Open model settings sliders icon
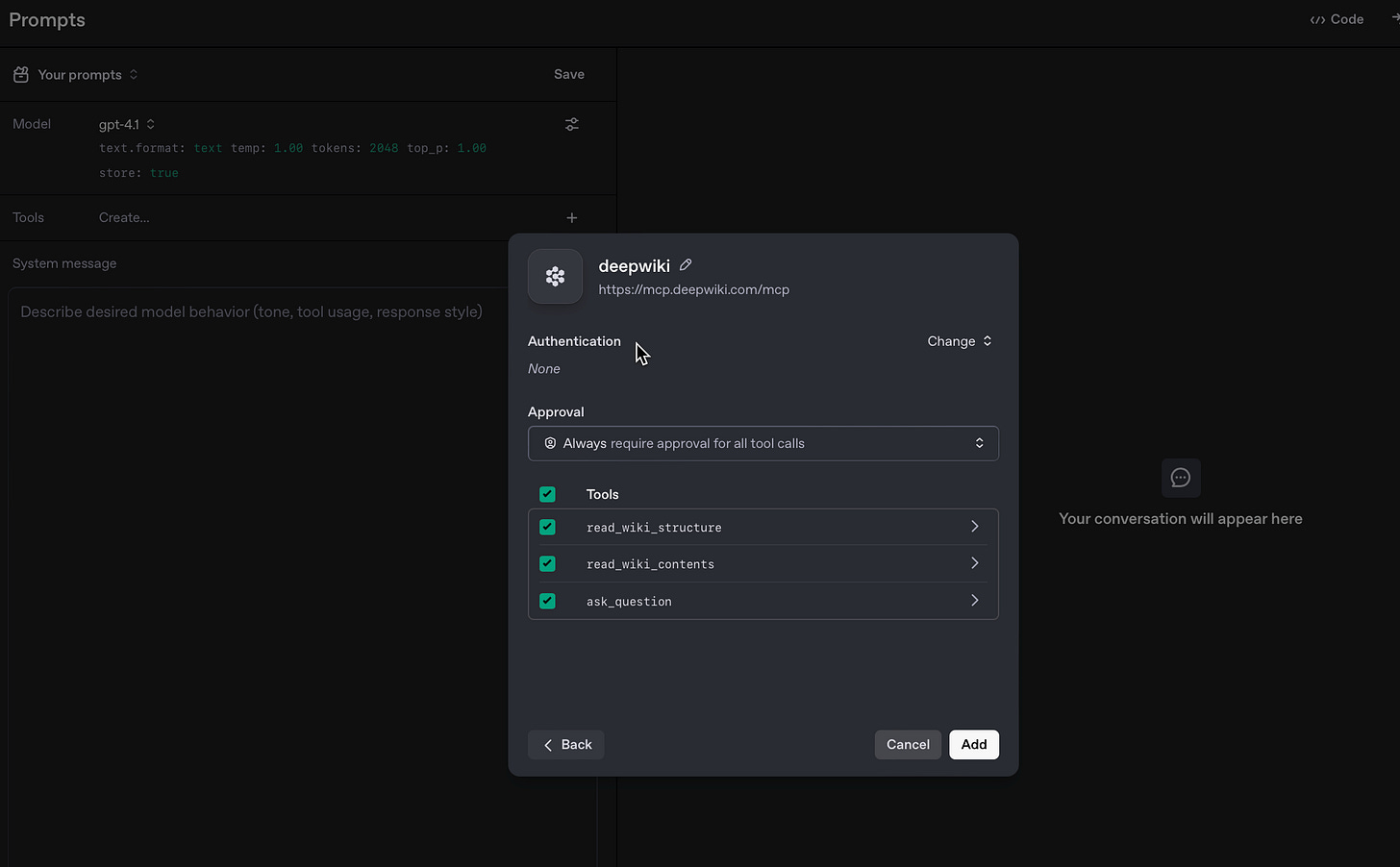 [572, 125]
